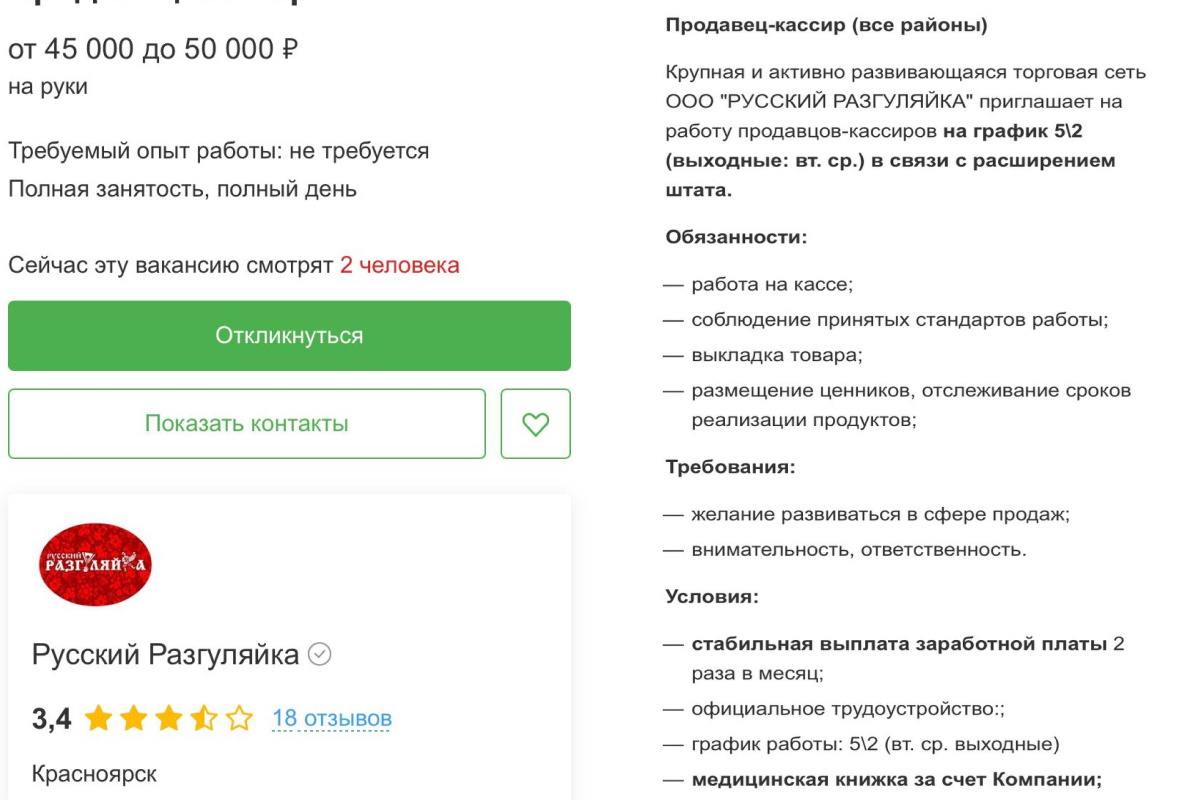The width and height of the screenshot is (1200, 800).
Task: Click the first gold rating star
Action: pyautogui.click(x=98, y=718)
